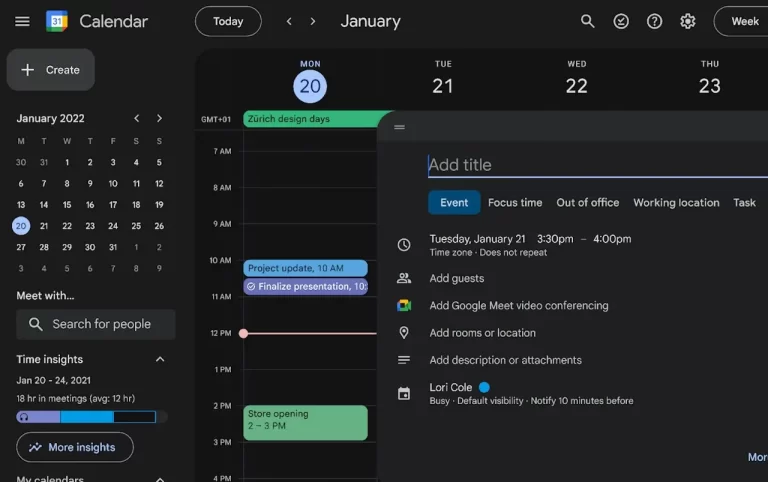Open the settings gear menu
The width and height of the screenshot is (768, 482).
pos(687,21)
